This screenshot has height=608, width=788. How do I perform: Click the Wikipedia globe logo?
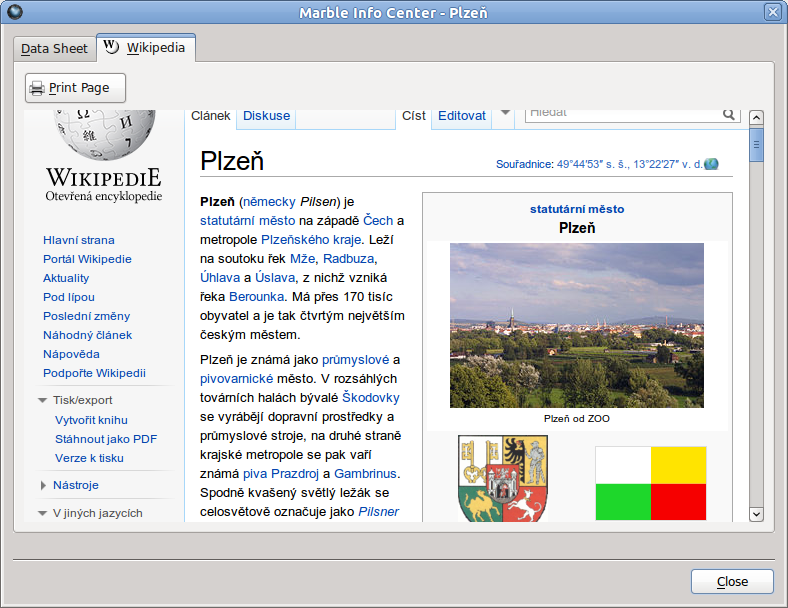tap(105, 134)
